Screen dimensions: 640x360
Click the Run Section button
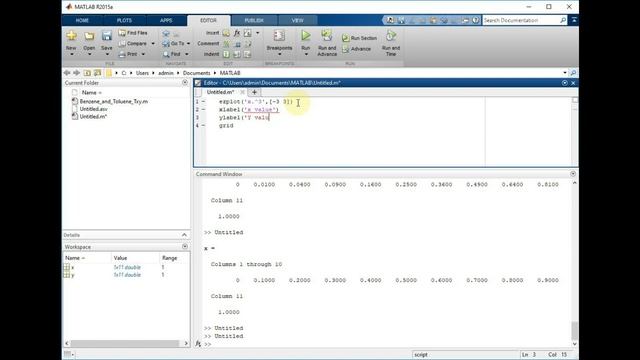360,38
